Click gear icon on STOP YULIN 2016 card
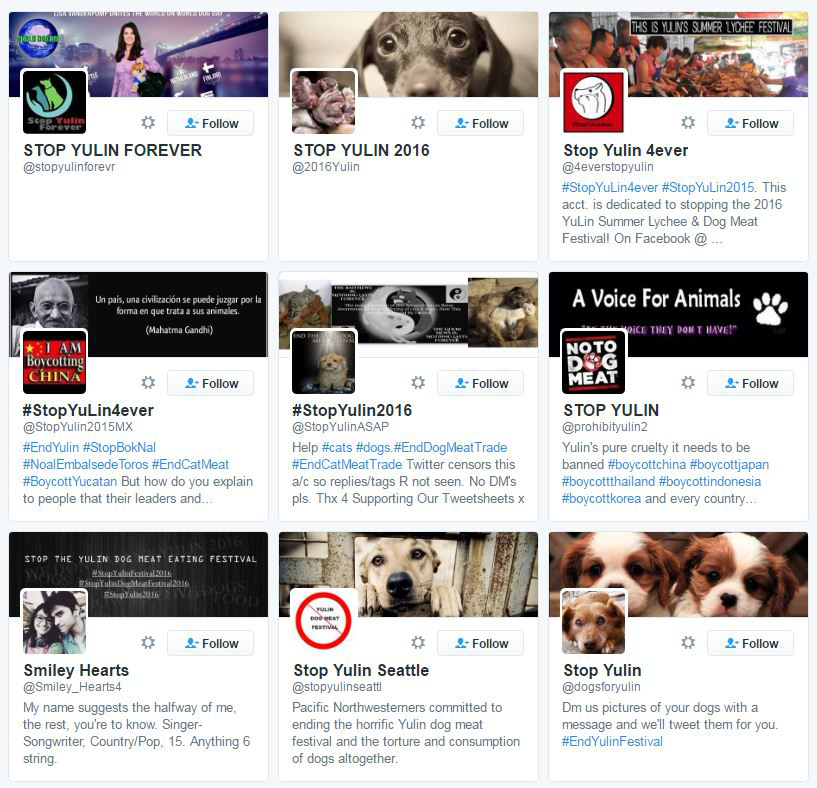The width and height of the screenshot is (817, 788). pyautogui.click(x=418, y=123)
